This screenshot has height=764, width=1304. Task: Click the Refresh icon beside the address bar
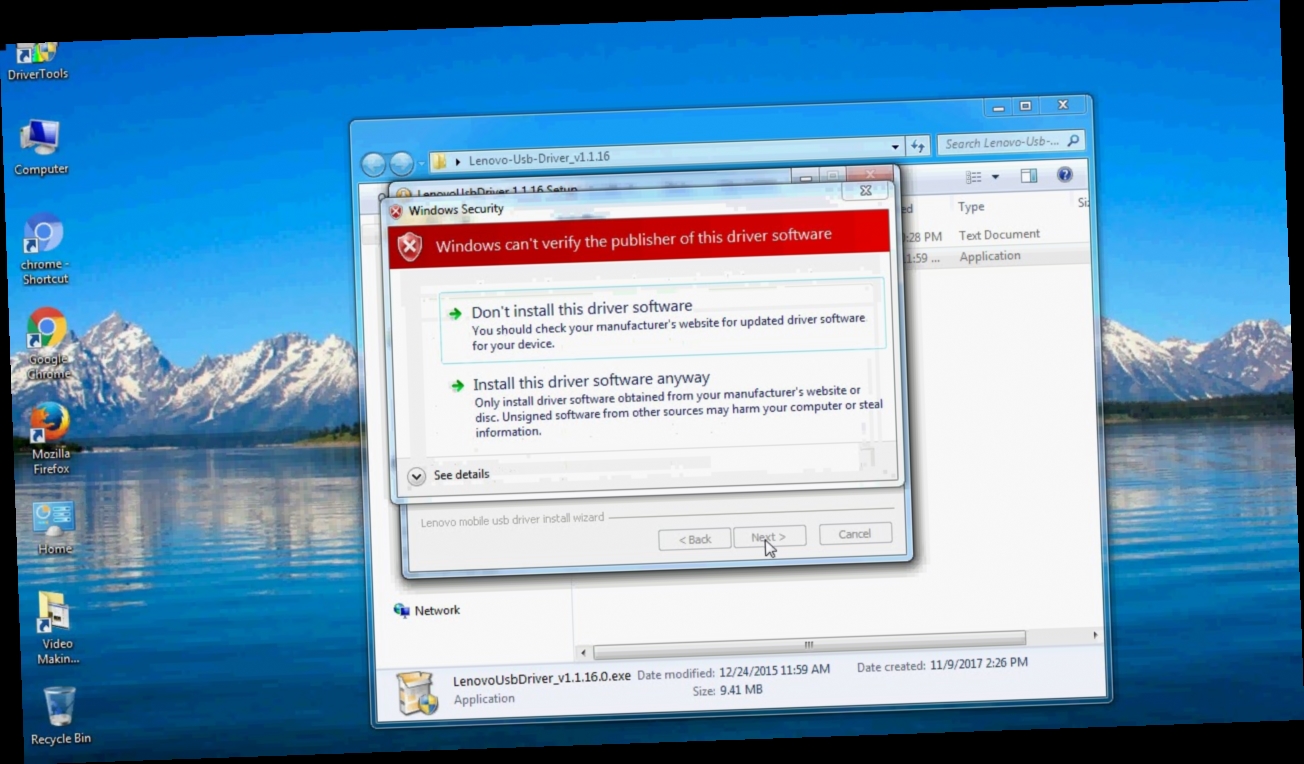pos(918,146)
